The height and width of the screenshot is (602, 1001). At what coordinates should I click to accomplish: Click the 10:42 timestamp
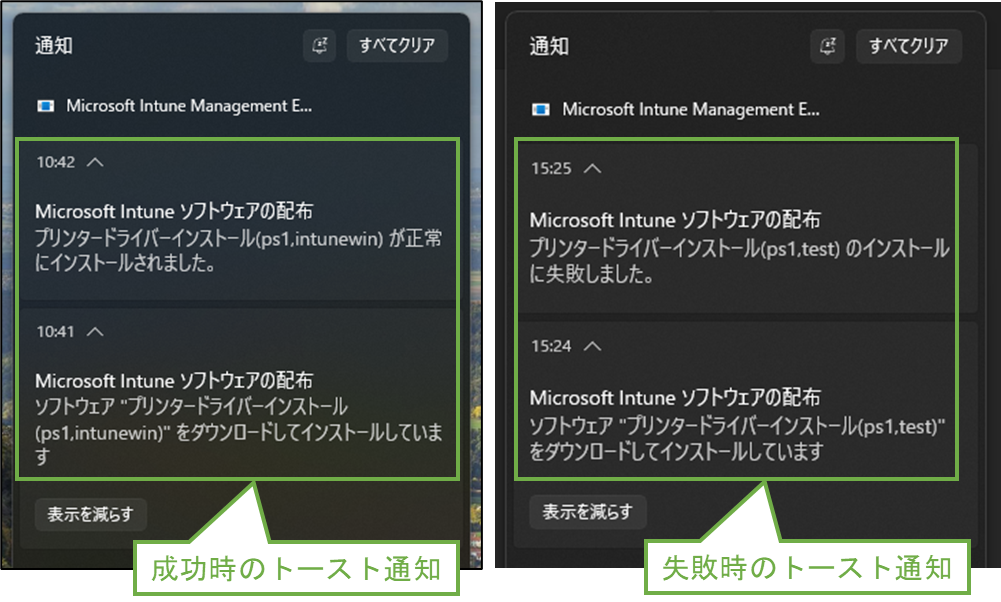(56, 162)
